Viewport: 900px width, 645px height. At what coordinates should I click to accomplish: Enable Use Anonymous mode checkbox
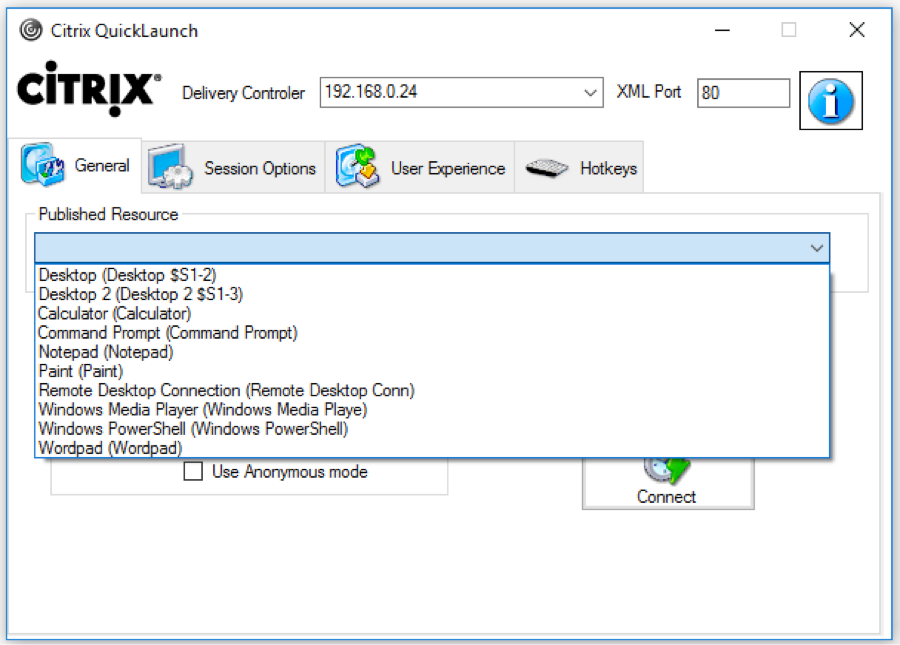point(193,471)
